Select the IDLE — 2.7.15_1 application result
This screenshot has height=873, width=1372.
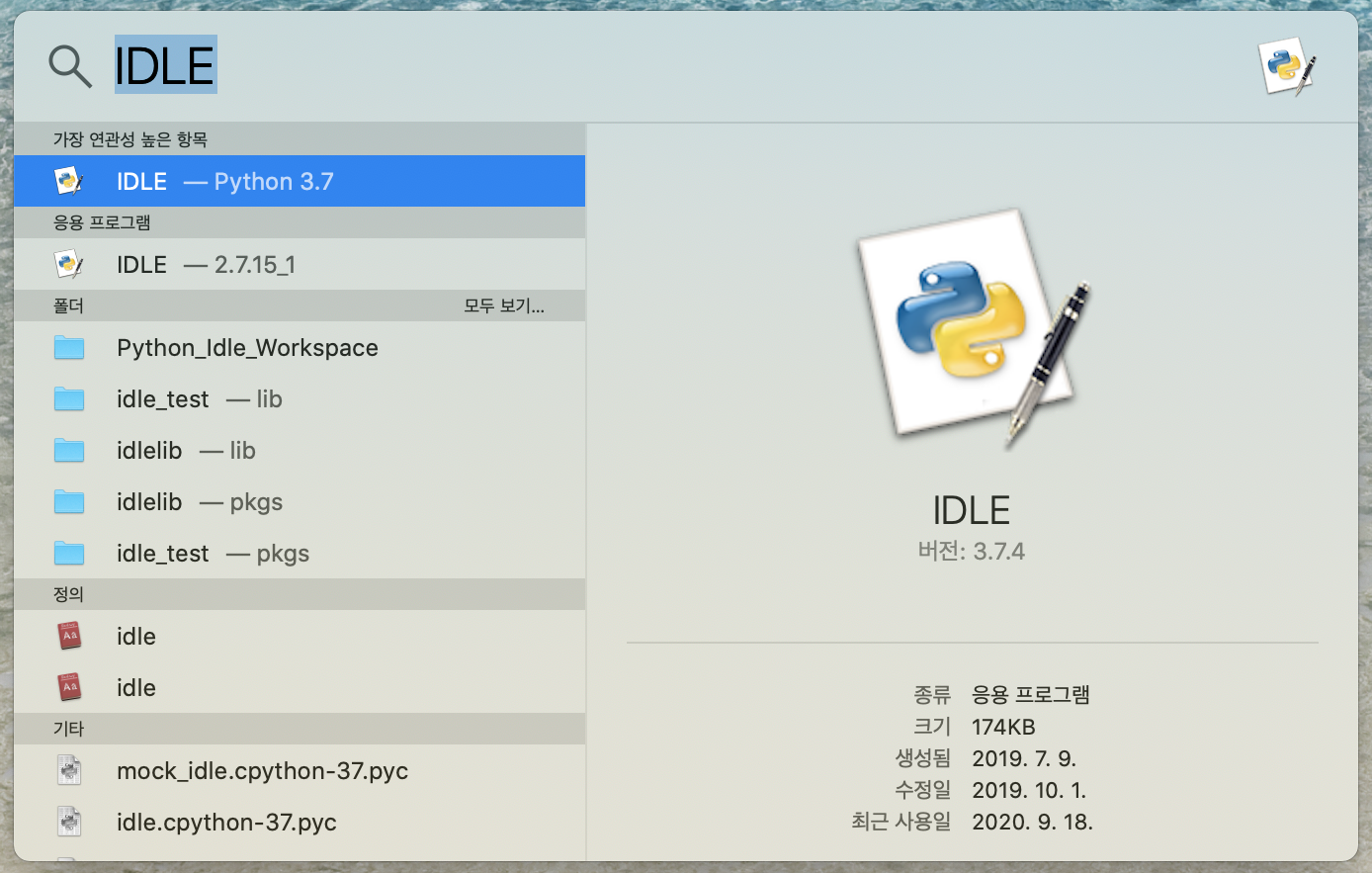click(x=300, y=264)
